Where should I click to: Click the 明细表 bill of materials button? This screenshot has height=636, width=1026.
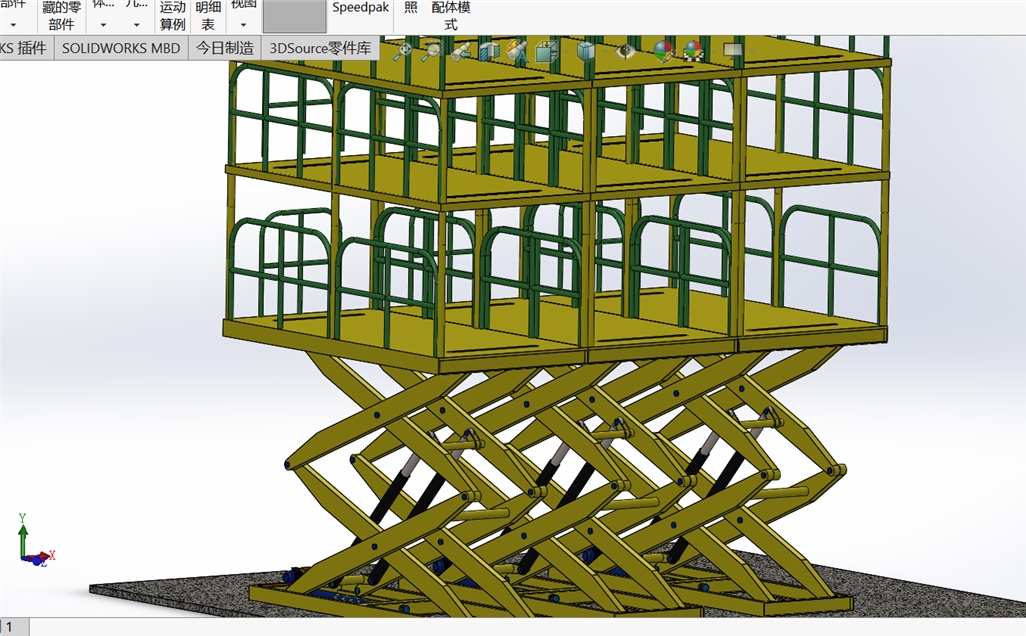208,16
